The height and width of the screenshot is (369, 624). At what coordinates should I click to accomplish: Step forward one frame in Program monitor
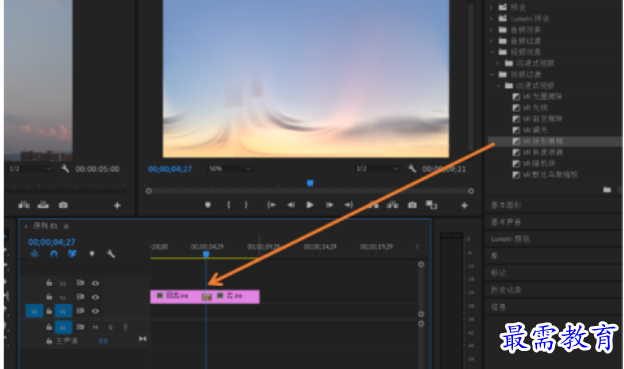pos(330,205)
